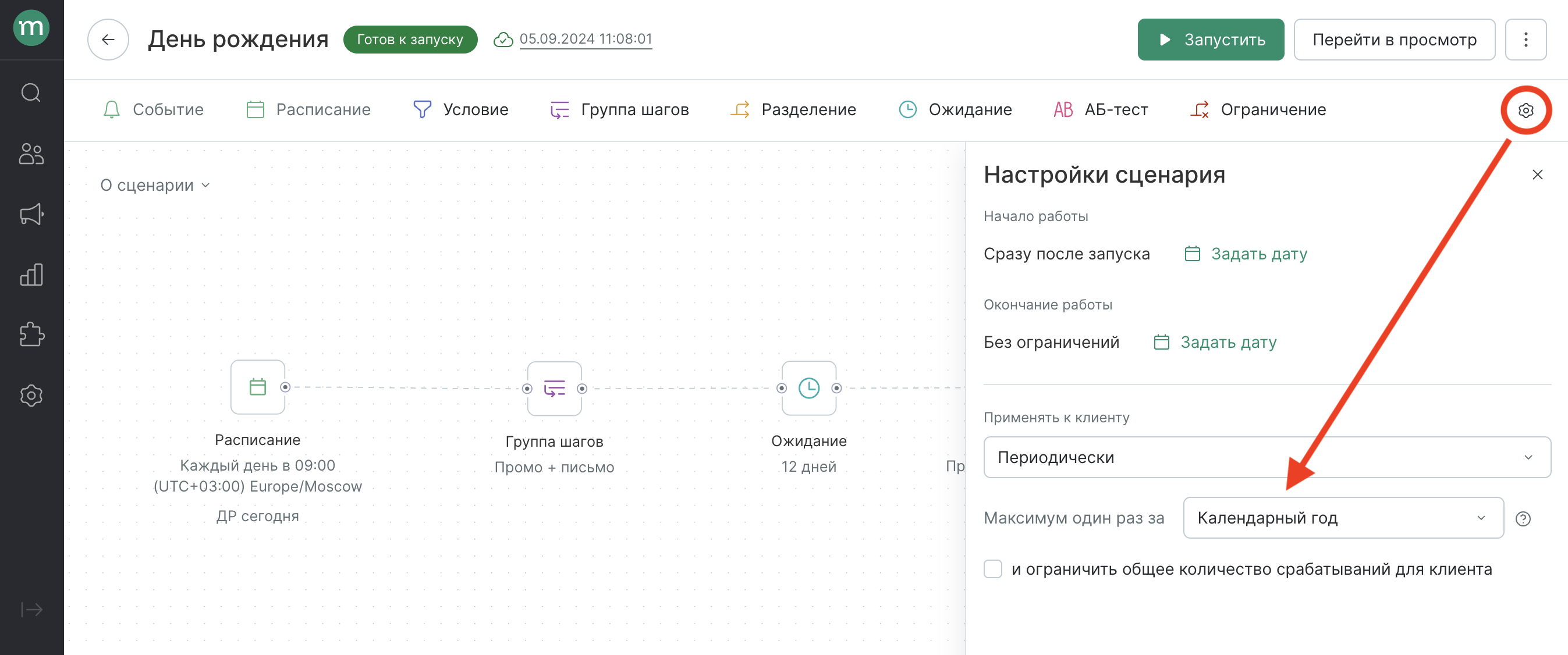Open the Периодически dropdown
1568x655 pixels.
coord(1267,457)
